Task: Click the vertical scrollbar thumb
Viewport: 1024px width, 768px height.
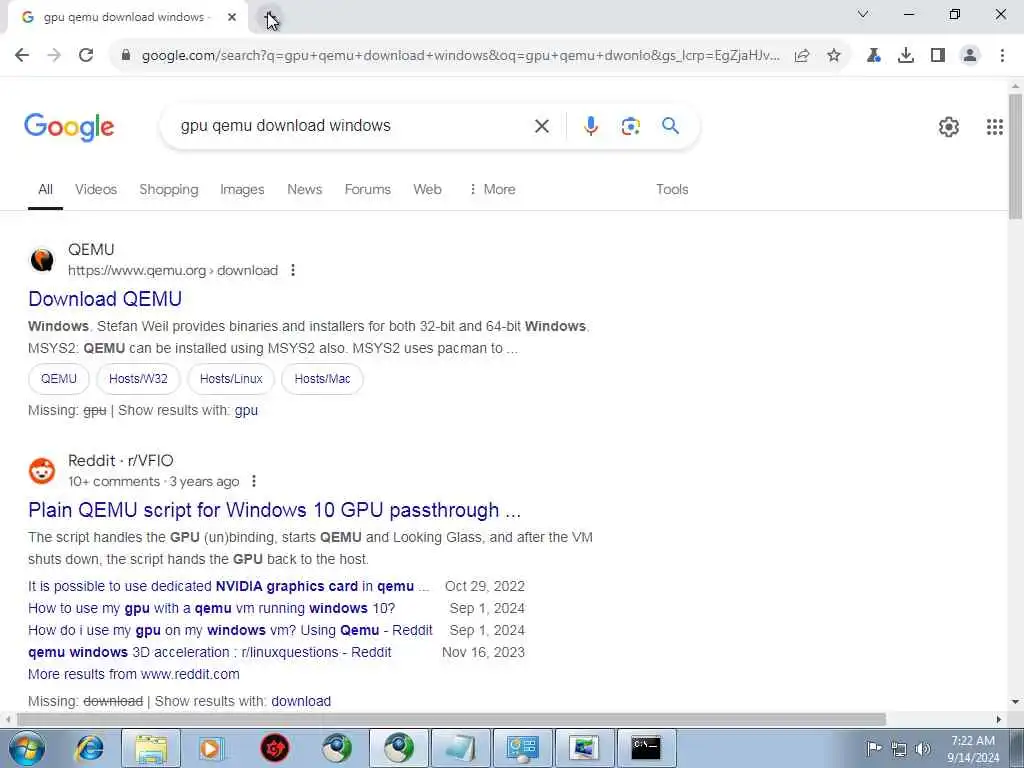Action: click(1015, 157)
